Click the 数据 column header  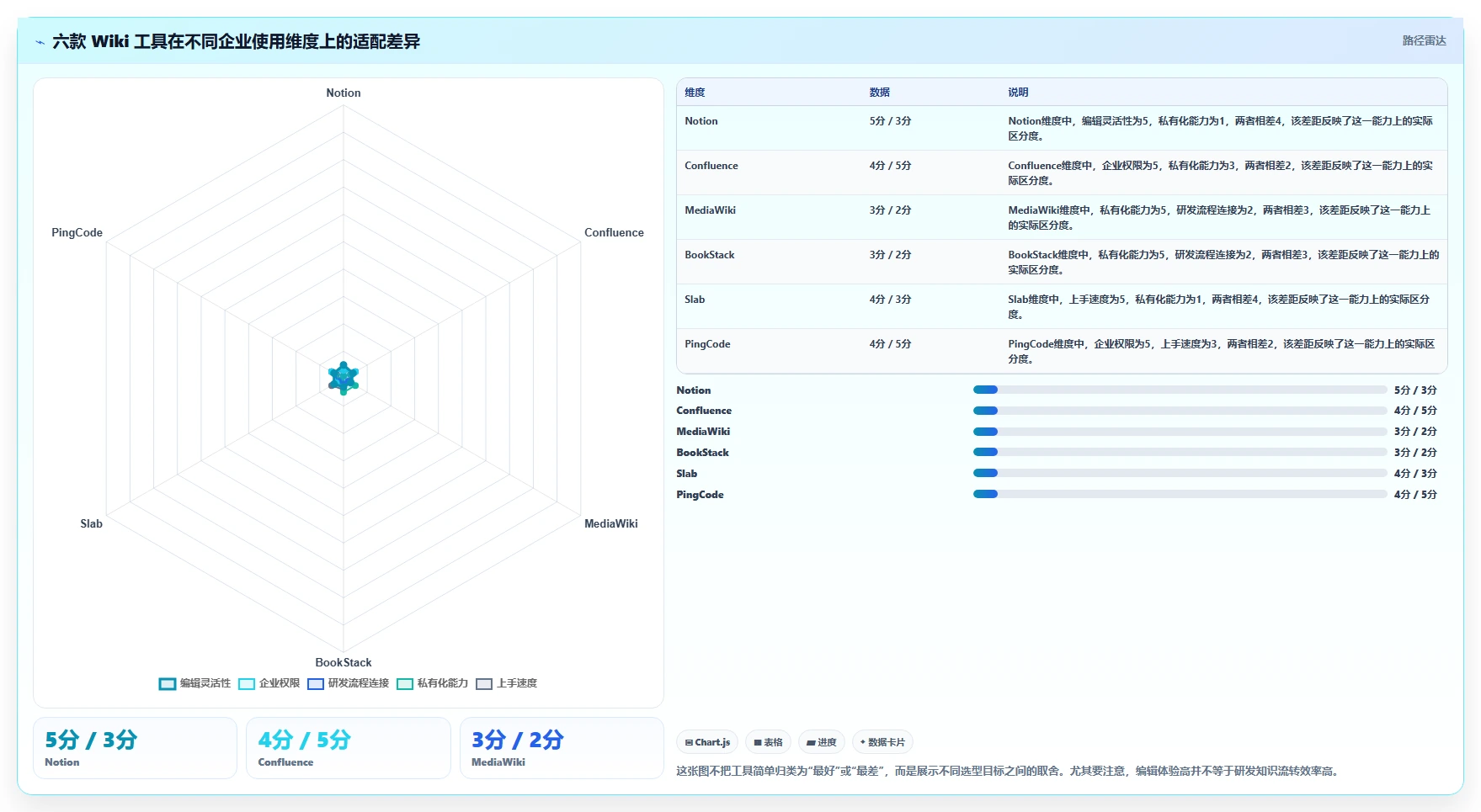point(880,93)
